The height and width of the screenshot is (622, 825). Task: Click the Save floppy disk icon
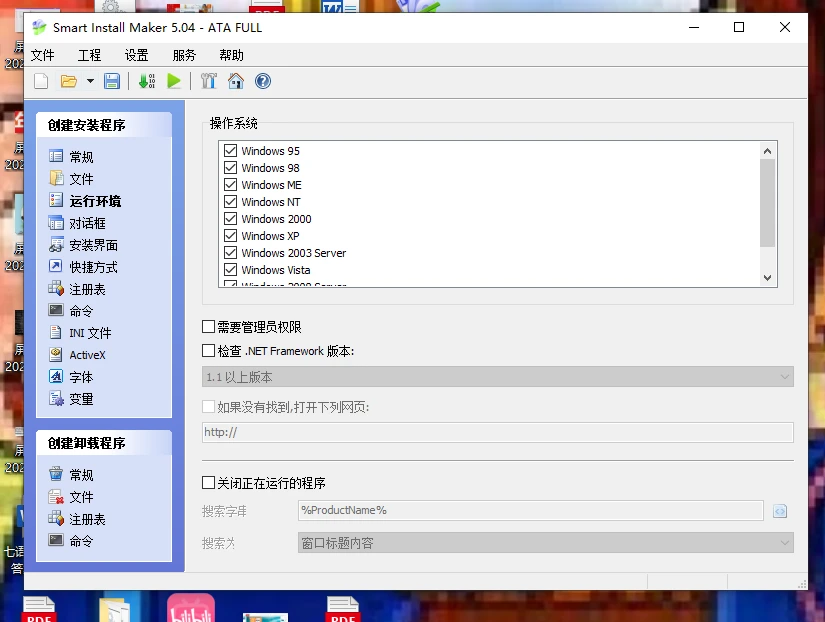(112, 82)
